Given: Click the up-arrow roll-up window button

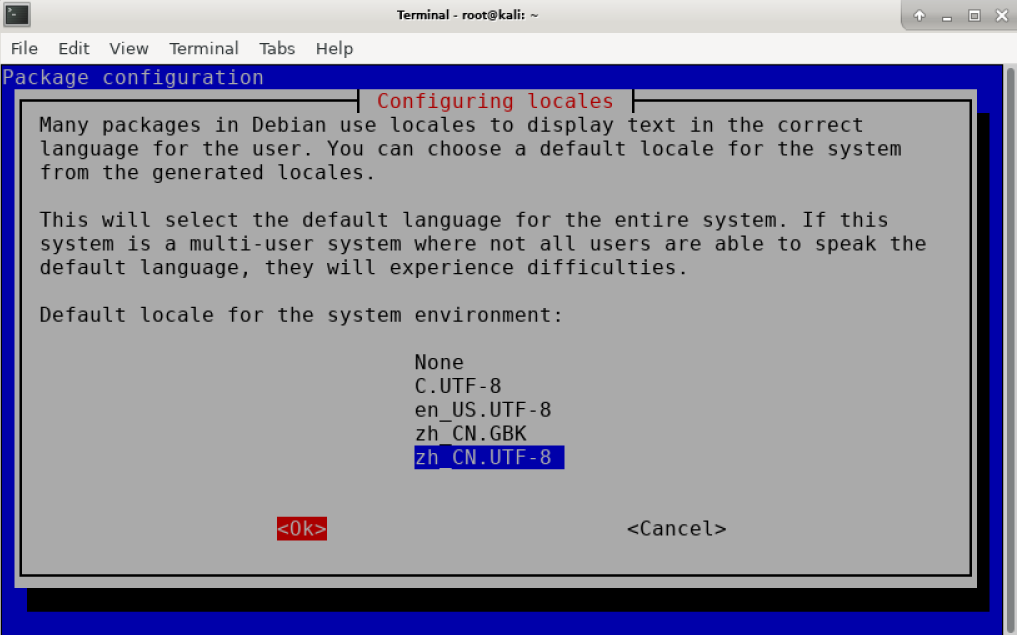Looking at the screenshot, I should click(x=920, y=15).
